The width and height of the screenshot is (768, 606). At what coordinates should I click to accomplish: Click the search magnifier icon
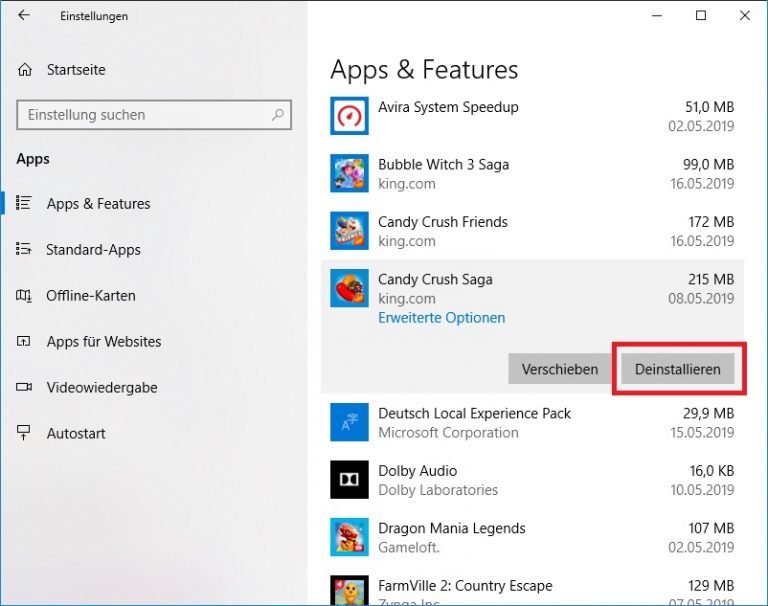278,115
